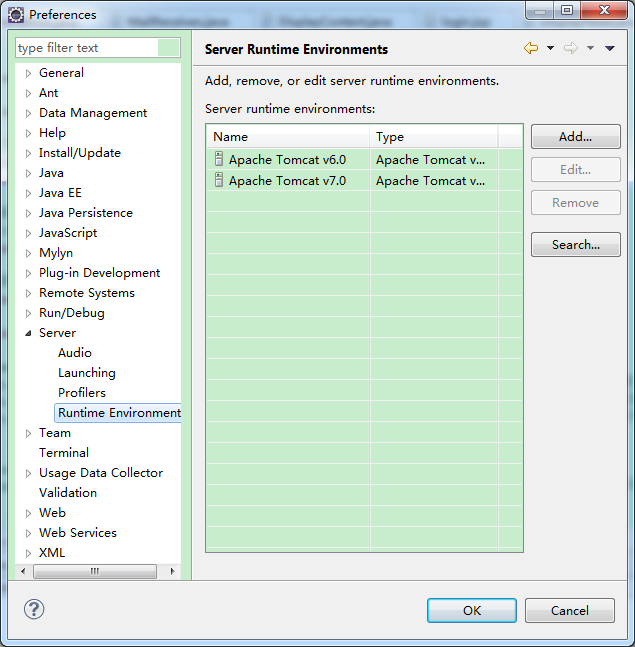Select Audio under Server
This screenshot has height=647, width=635.
(x=75, y=353)
